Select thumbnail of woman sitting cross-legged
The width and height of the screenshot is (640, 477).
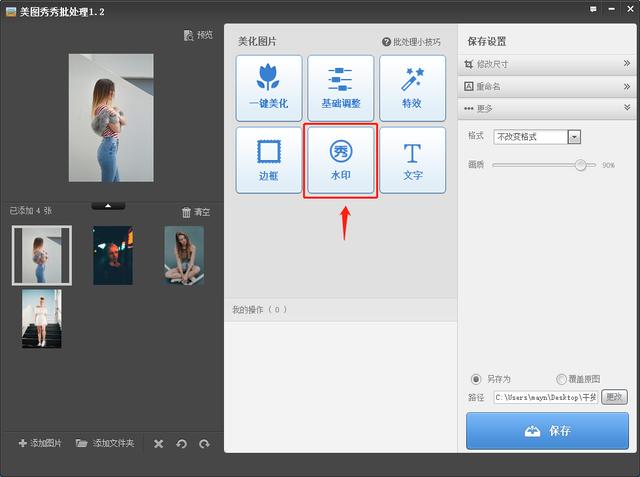(x=184, y=255)
